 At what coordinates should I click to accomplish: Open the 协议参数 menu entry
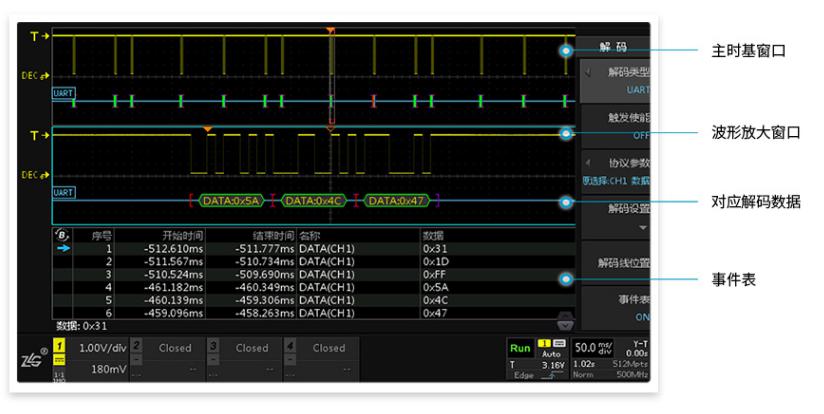[615, 171]
